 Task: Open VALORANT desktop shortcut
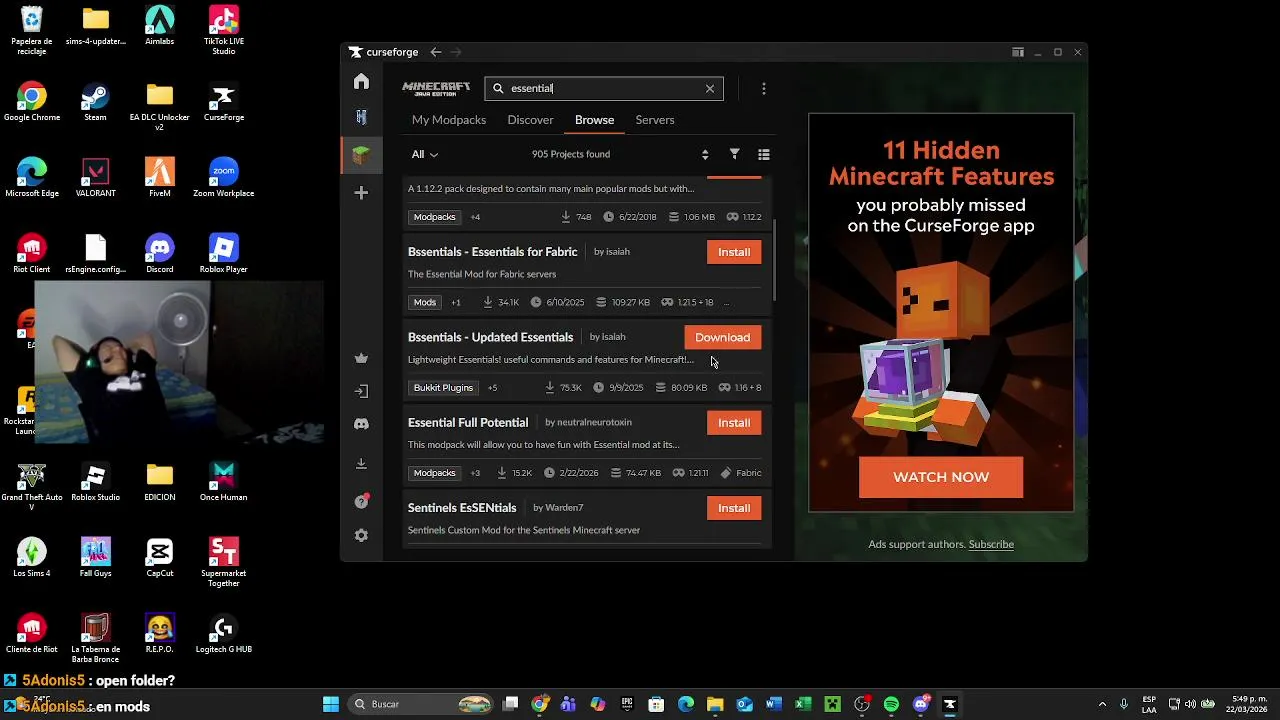(x=95, y=179)
